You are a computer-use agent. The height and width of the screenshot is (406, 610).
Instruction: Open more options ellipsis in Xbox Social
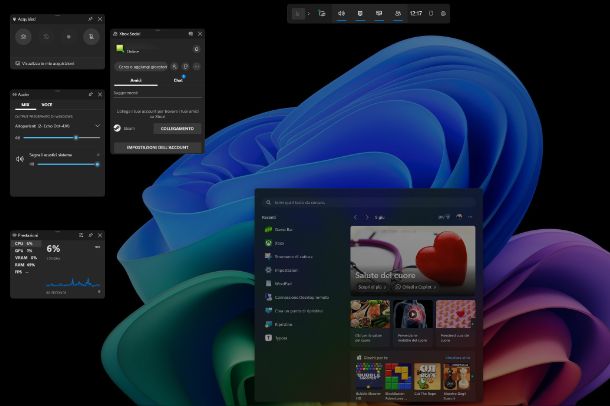[x=197, y=67]
